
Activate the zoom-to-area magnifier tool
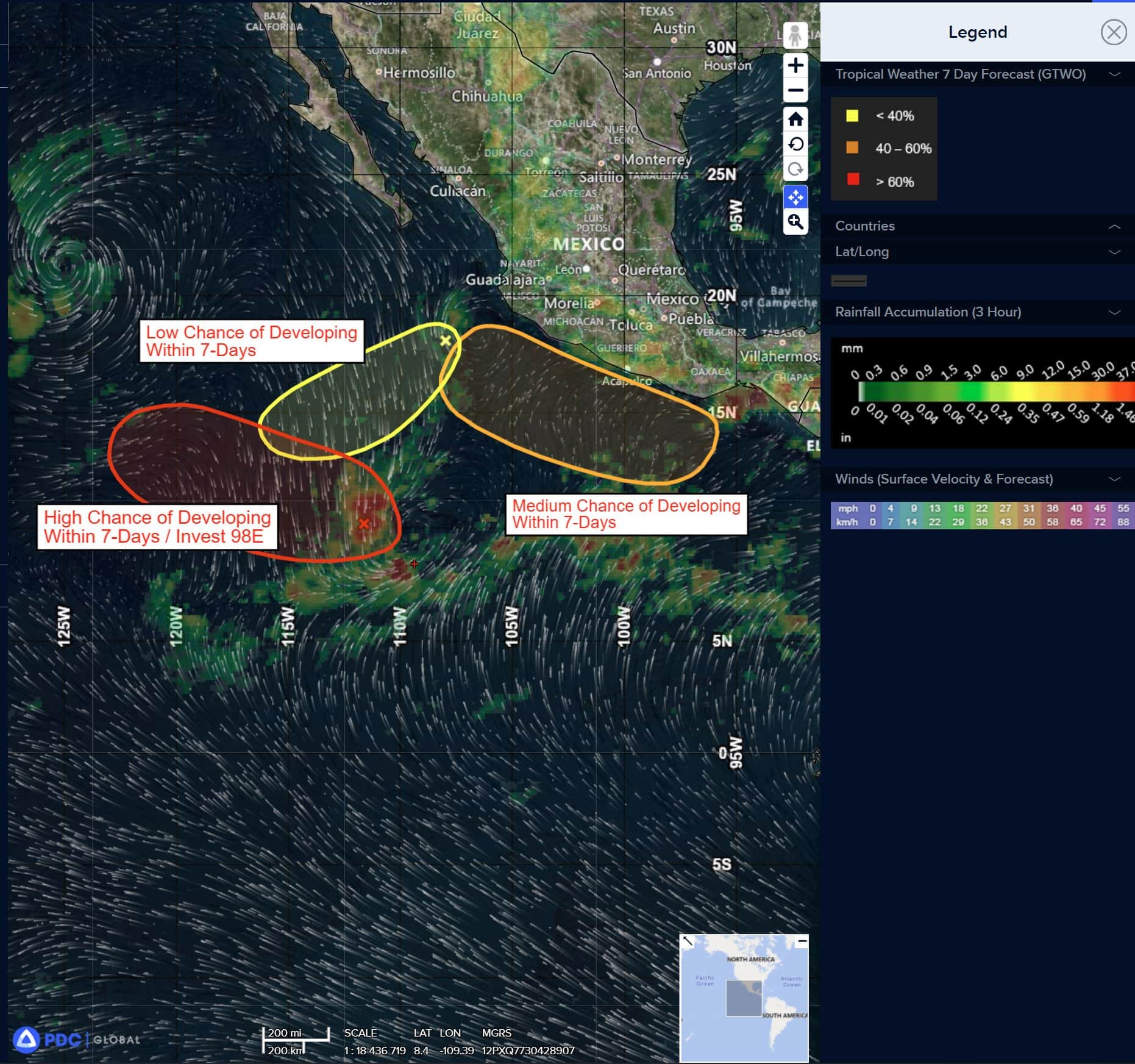tap(795, 222)
